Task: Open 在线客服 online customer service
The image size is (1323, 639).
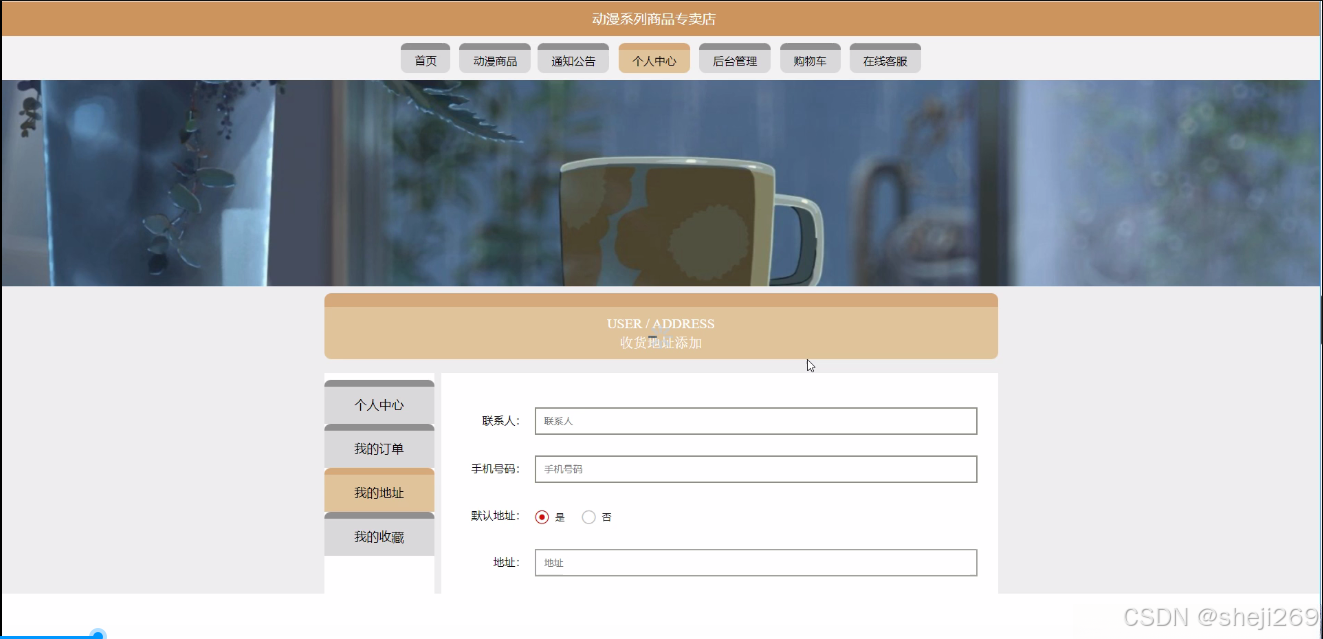Action: tap(884, 58)
